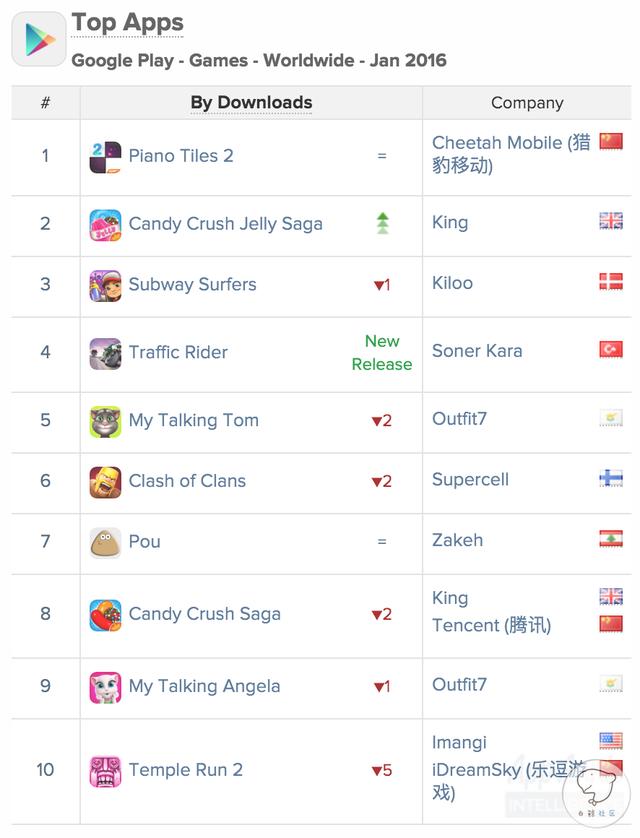Click the Top Apps title link
640x838 pixels.
127,22
